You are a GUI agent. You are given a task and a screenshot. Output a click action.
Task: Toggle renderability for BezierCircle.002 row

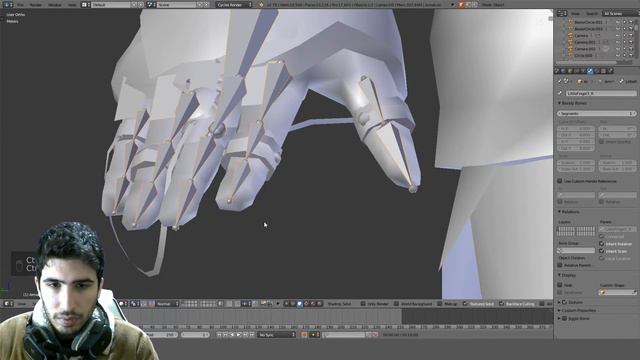[x=631, y=22]
